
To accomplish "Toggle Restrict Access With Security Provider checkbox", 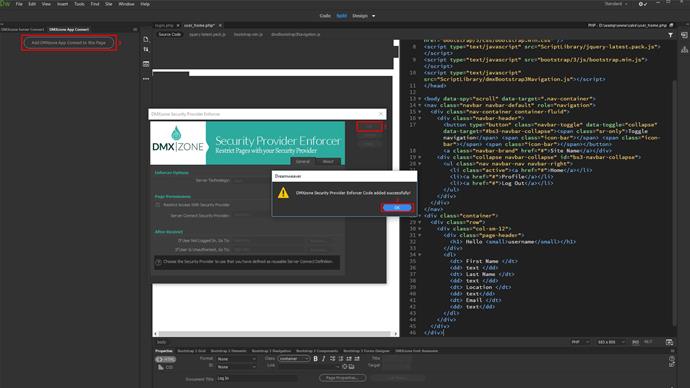I will [158, 205].
